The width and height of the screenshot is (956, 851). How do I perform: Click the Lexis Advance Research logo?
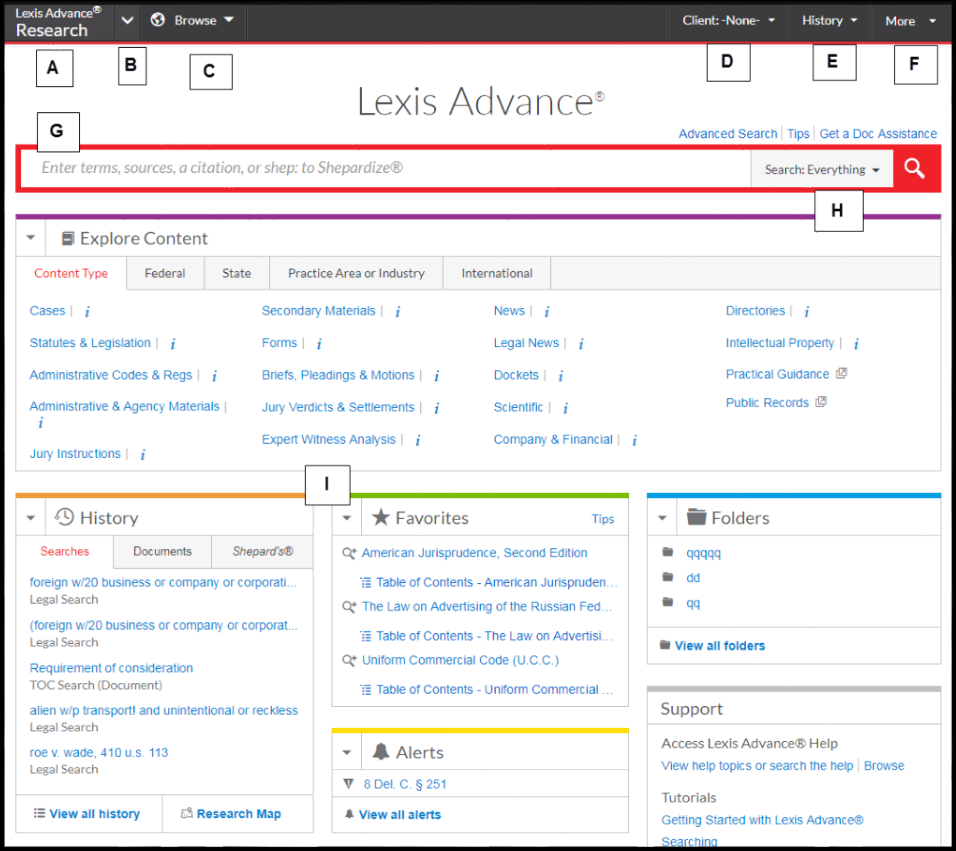coord(59,21)
